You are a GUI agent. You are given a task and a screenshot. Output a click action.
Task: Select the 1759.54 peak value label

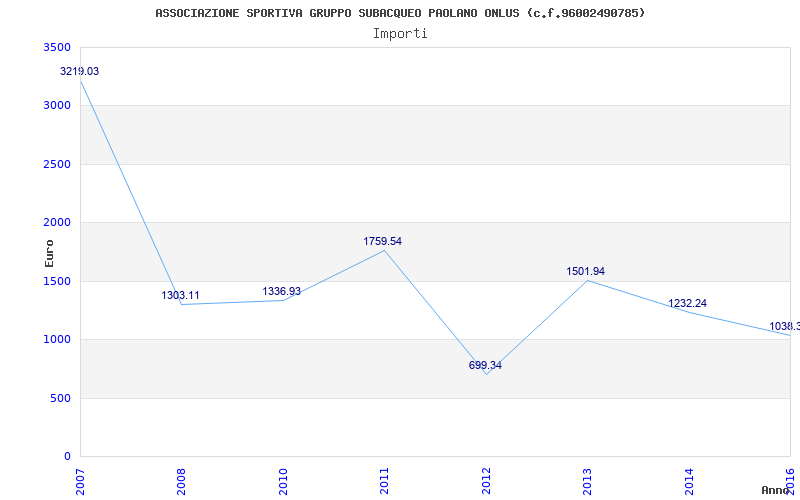click(x=383, y=241)
